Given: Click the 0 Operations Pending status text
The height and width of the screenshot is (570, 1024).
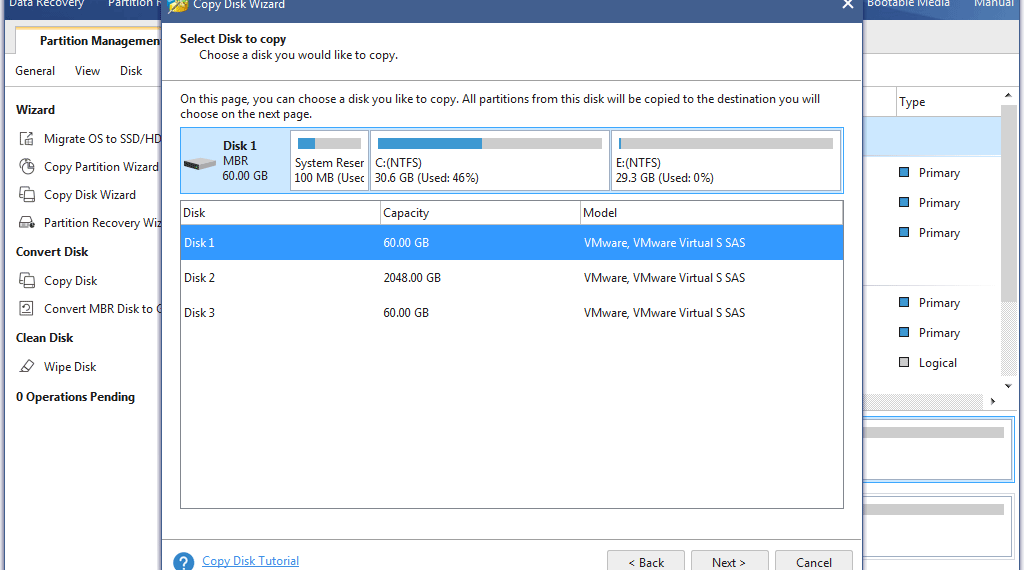Looking at the screenshot, I should tap(75, 396).
